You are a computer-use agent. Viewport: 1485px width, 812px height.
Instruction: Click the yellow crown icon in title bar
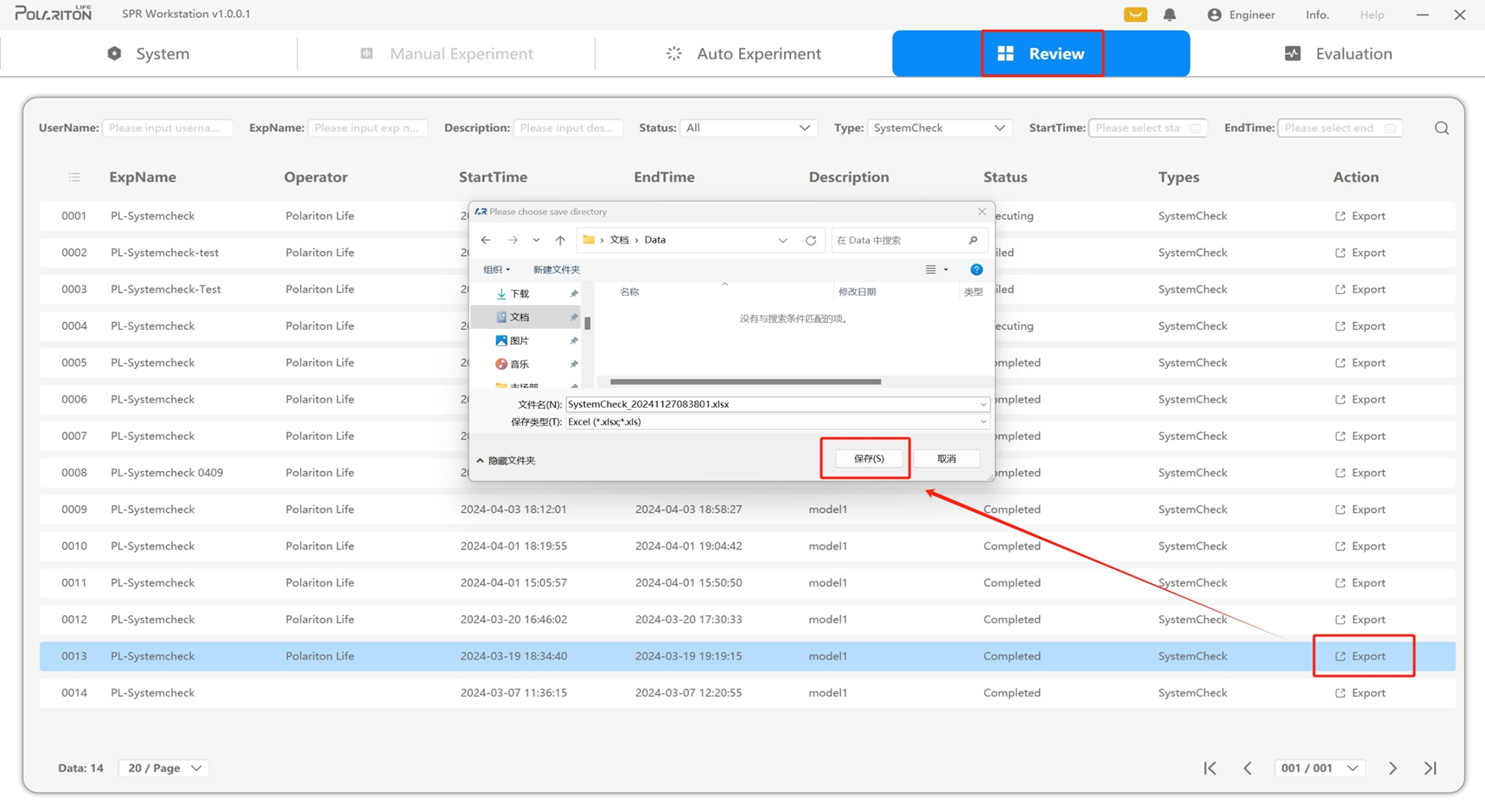[1135, 14]
